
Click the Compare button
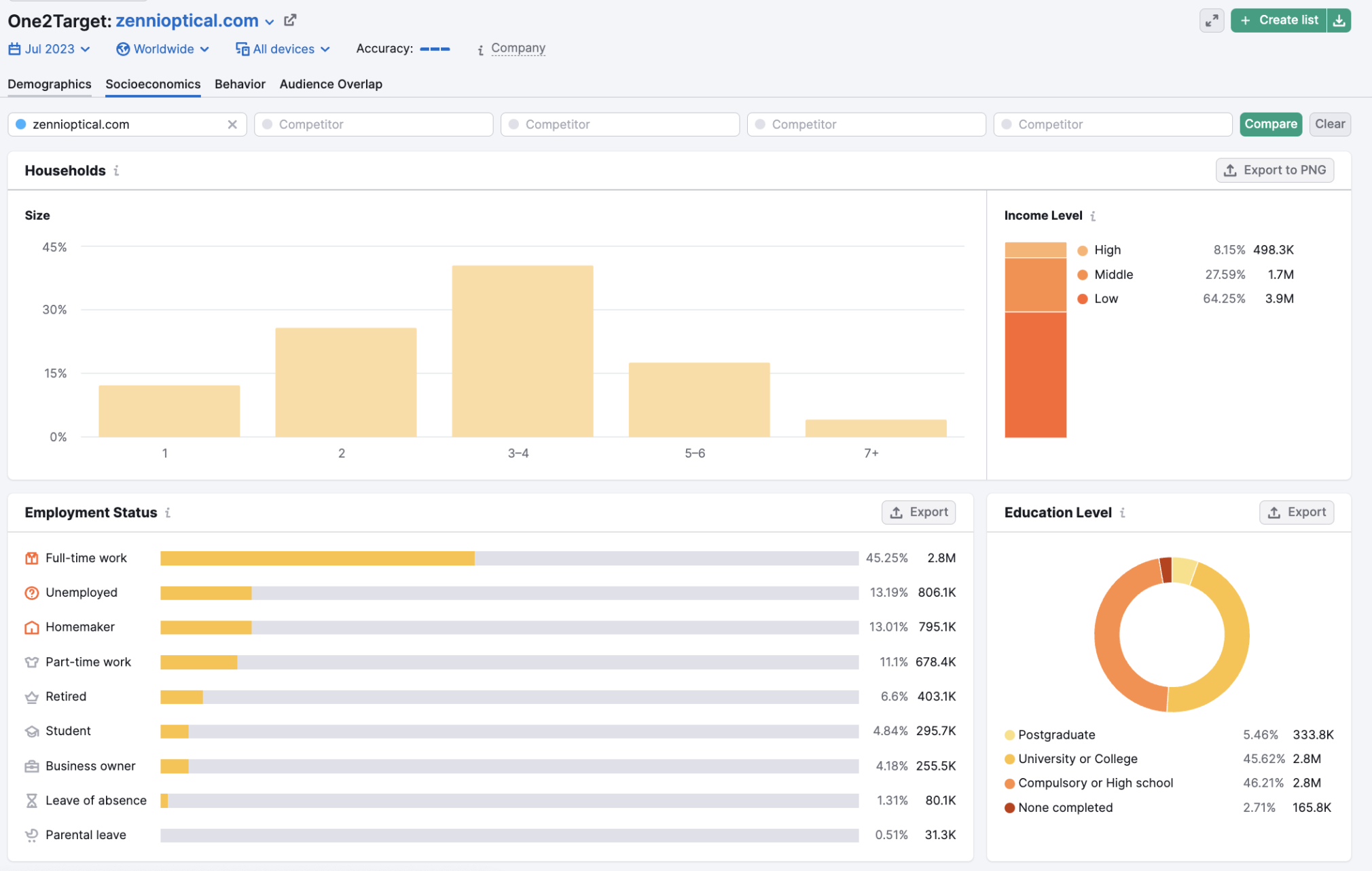(1270, 124)
